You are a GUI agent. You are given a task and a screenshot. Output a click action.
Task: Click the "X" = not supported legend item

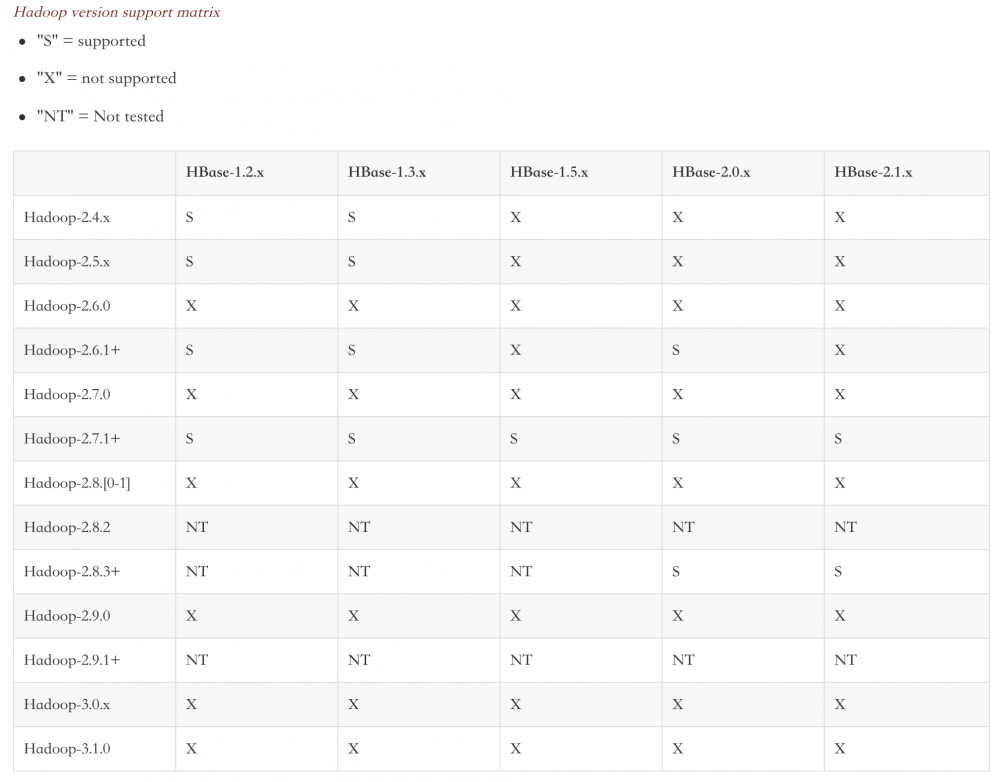pyautogui.click(x=106, y=78)
